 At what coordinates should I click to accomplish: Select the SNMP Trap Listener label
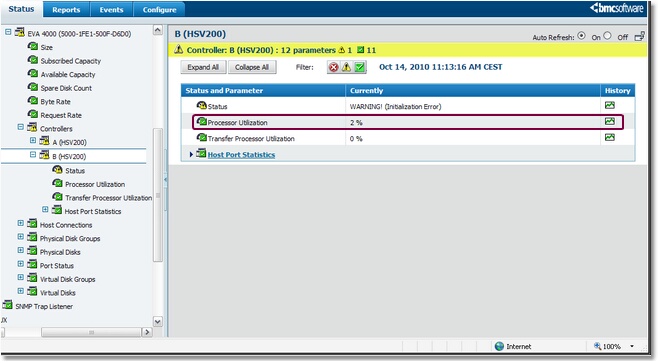coord(44,306)
